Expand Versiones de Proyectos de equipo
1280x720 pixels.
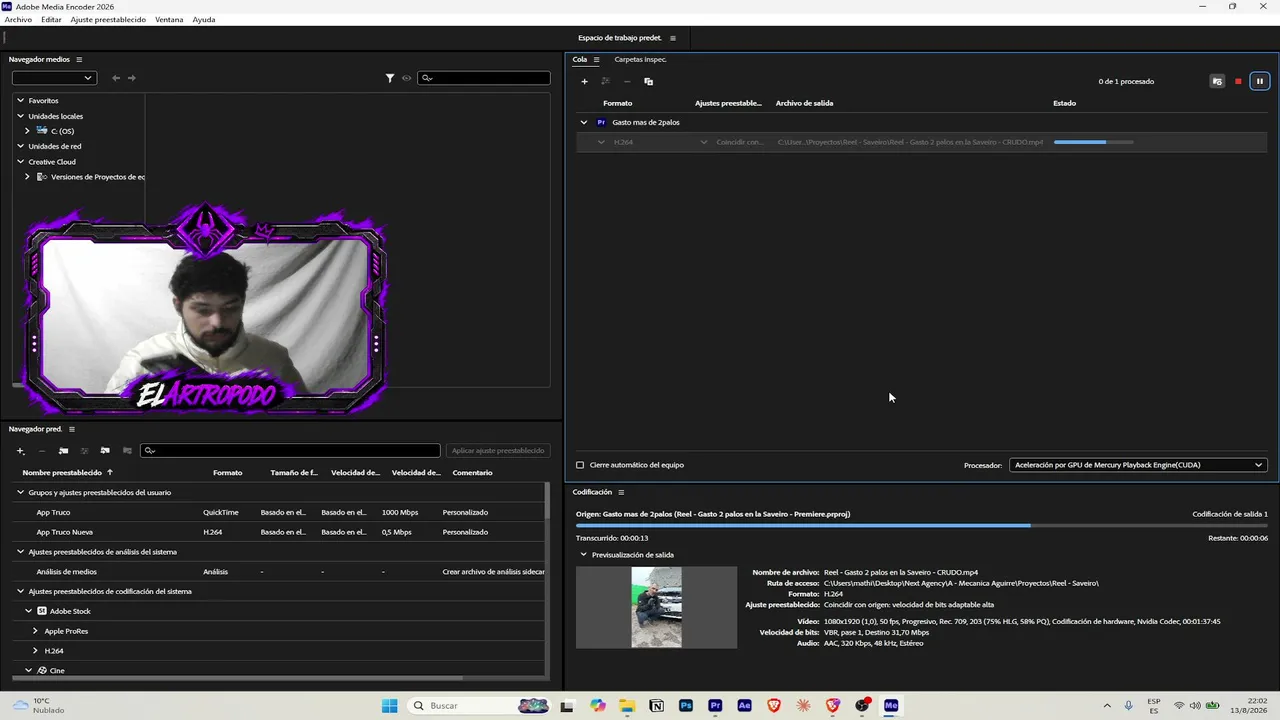[x=27, y=177]
